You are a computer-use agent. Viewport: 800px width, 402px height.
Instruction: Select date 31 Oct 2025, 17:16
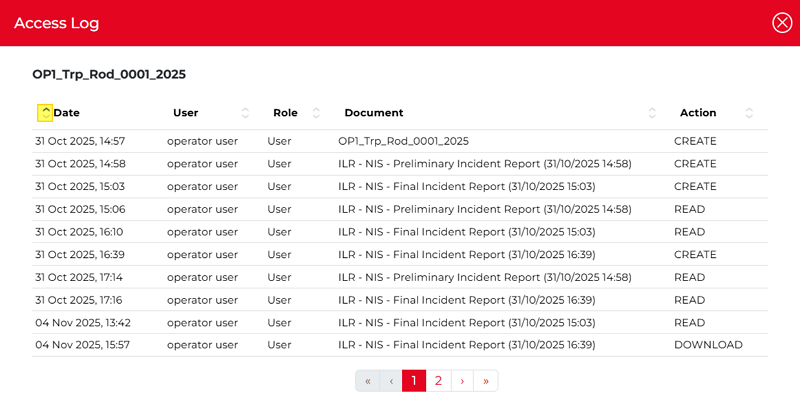pyautogui.click(x=79, y=300)
